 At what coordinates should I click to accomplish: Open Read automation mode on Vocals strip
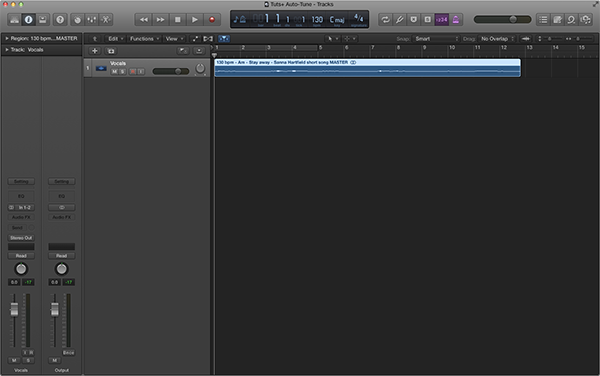21,256
